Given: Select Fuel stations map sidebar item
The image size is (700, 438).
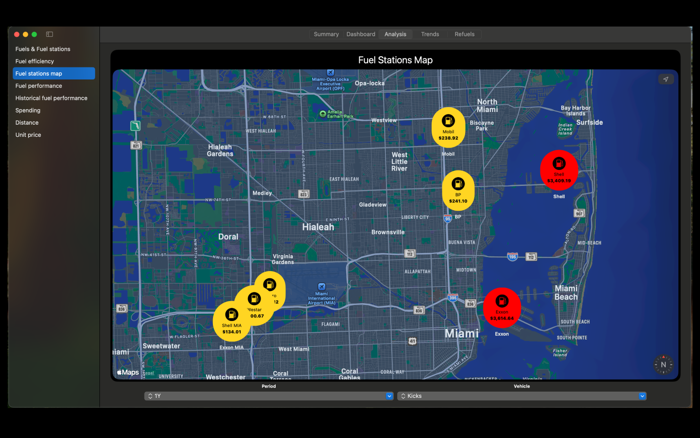Looking at the screenshot, I should (54, 73).
